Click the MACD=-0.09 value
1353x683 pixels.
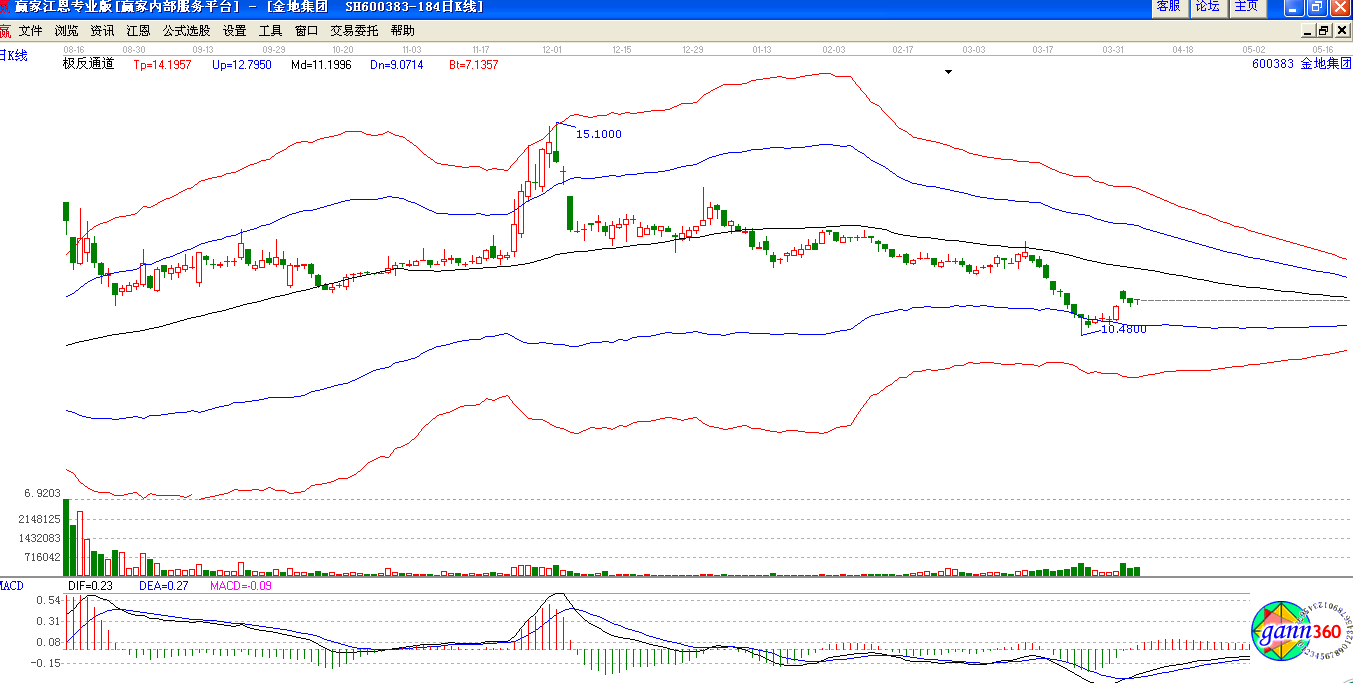(x=241, y=585)
